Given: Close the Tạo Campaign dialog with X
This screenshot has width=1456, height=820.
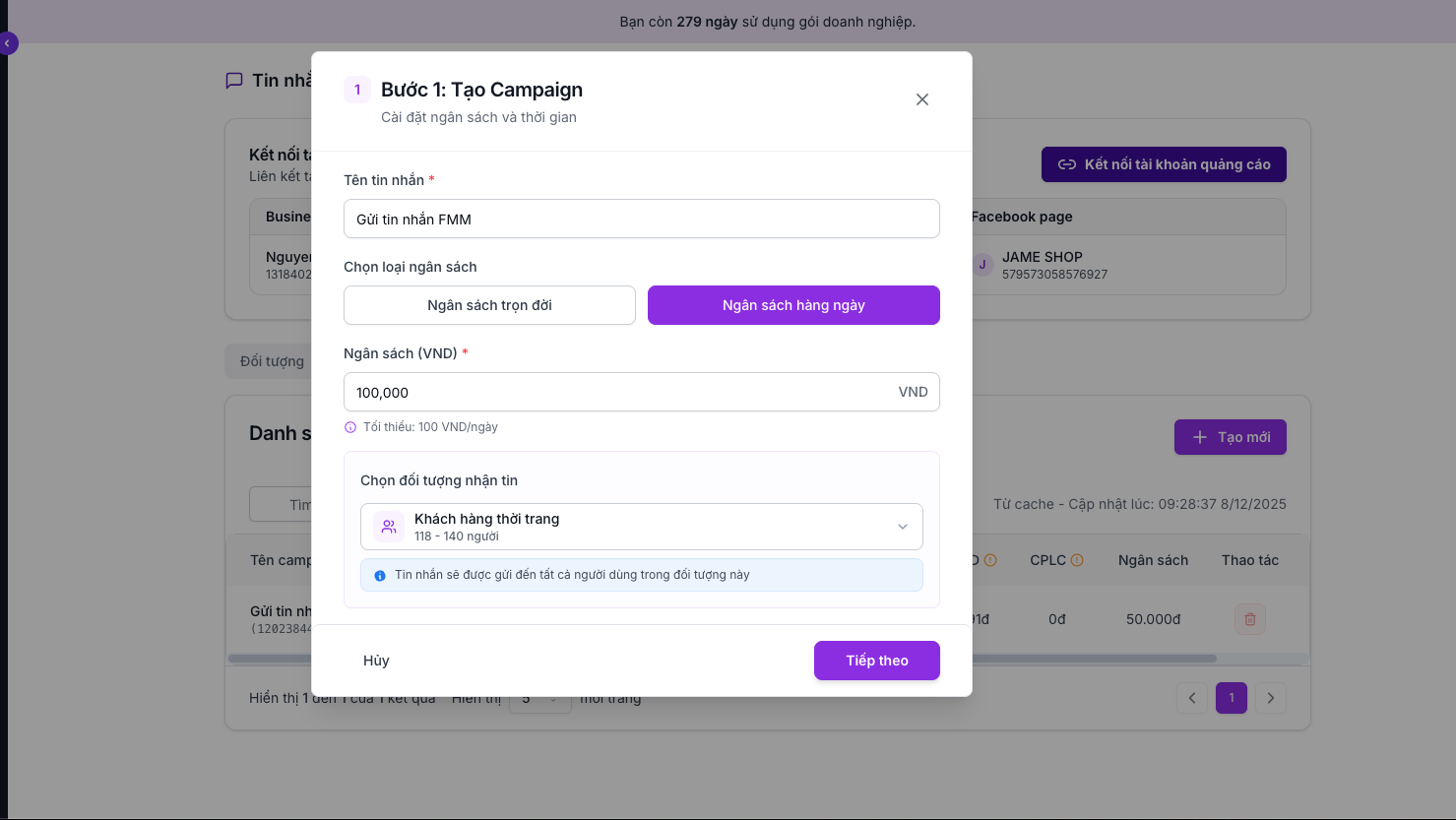Looking at the screenshot, I should 921,99.
